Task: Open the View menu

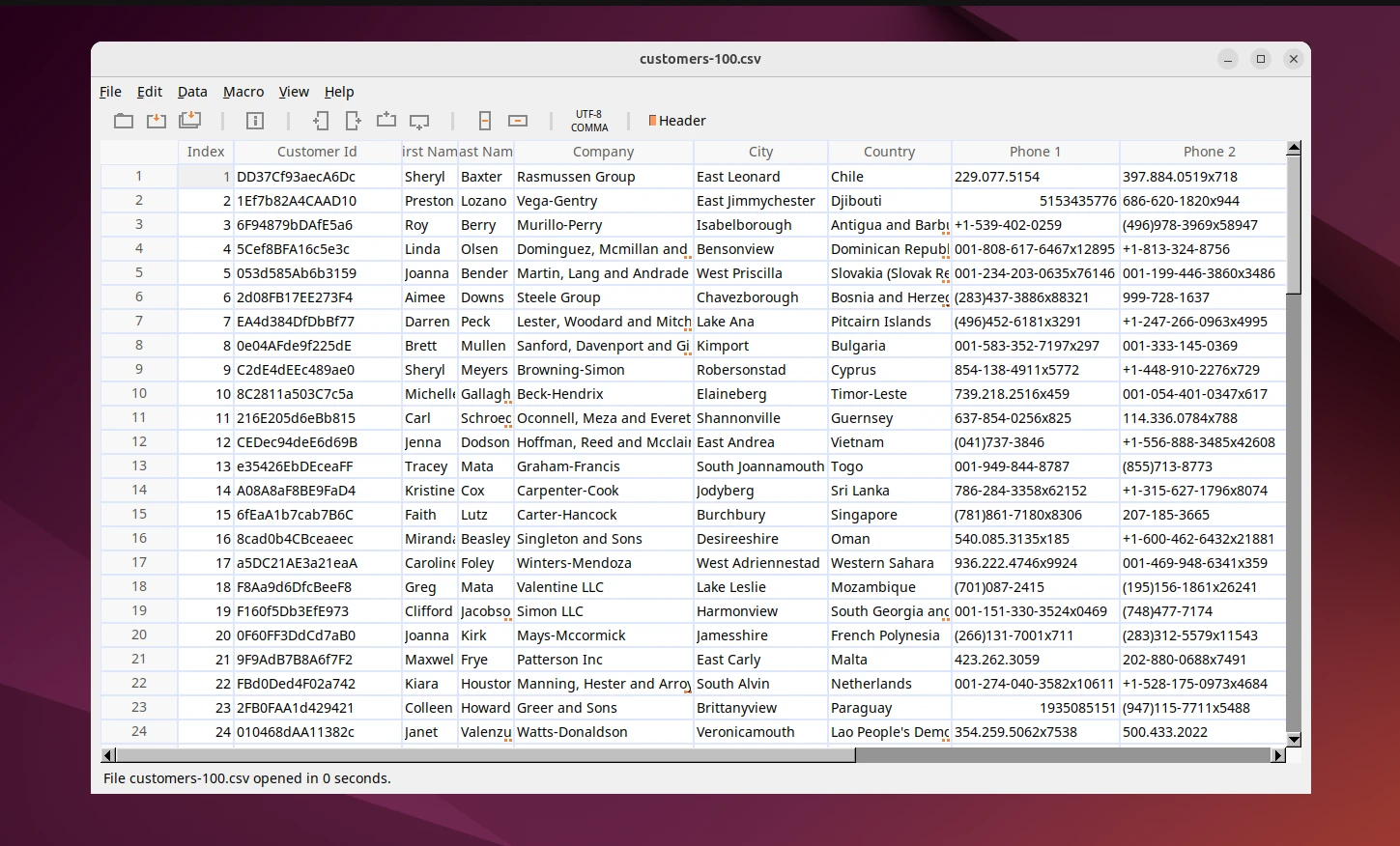Action: coord(294,92)
